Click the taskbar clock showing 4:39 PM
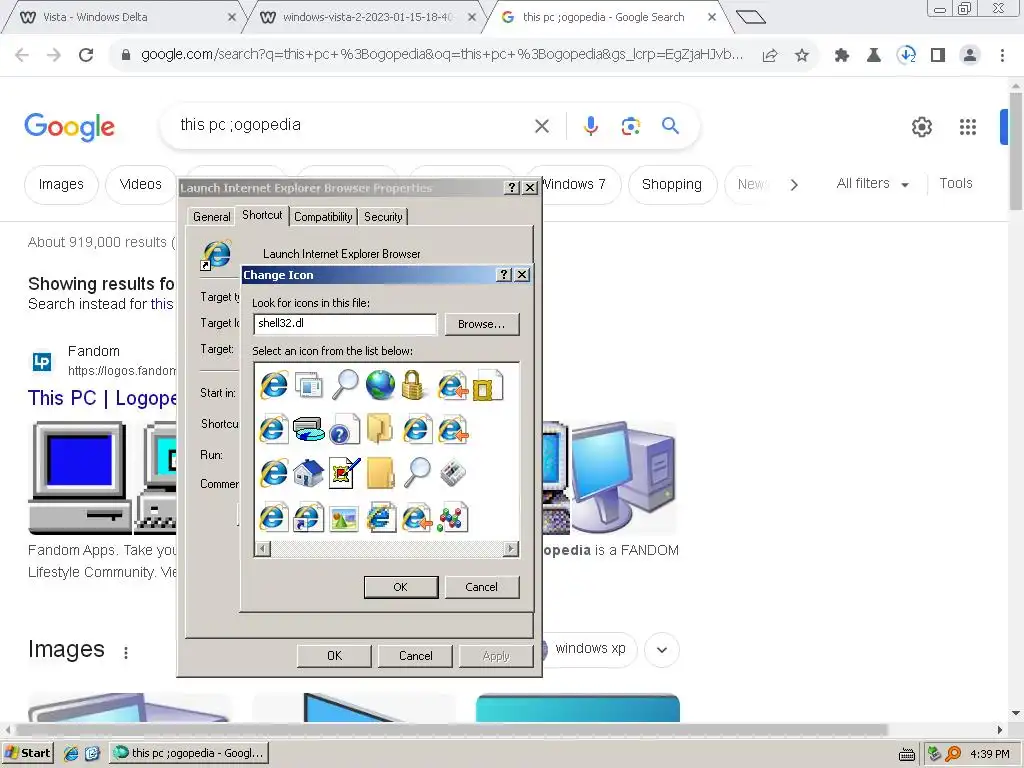The width and height of the screenshot is (1024, 768). (x=989, y=754)
